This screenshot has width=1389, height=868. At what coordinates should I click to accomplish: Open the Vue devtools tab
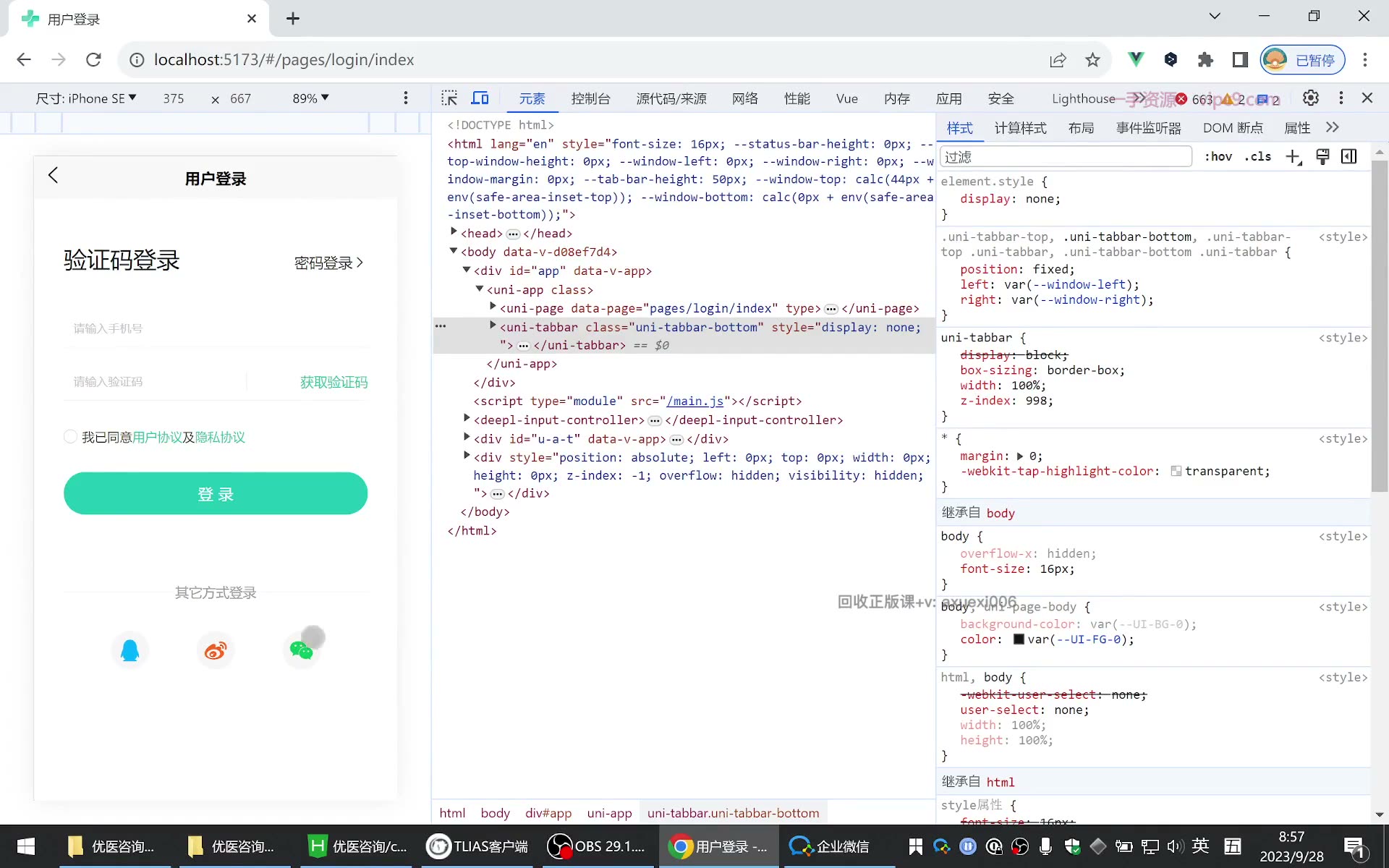pyautogui.click(x=847, y=99)
